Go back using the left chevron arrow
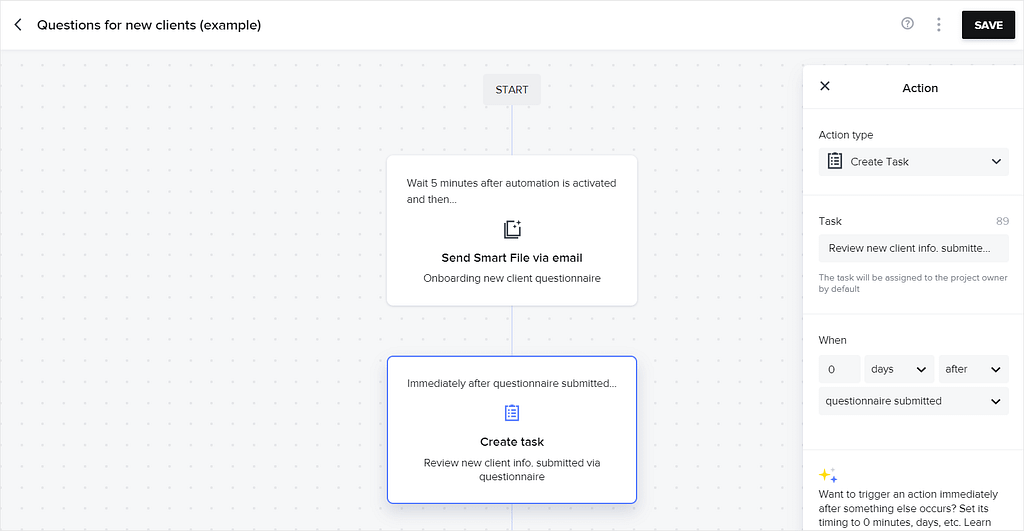The height and width of the screenshot is (531, 1024). pos(18,25)
